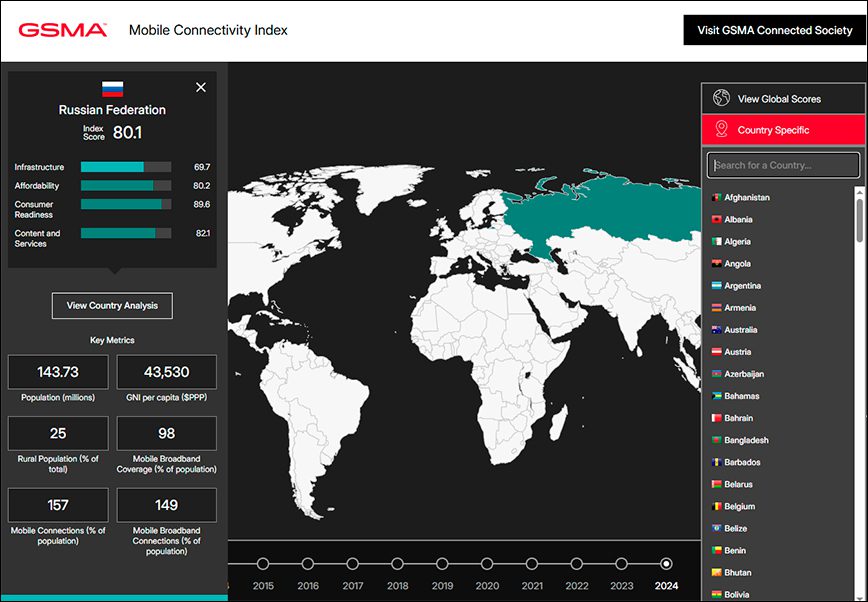Screen dimensions: 868x602
Task: Click the globe icon for Global Scores
Action: [721, 98]
